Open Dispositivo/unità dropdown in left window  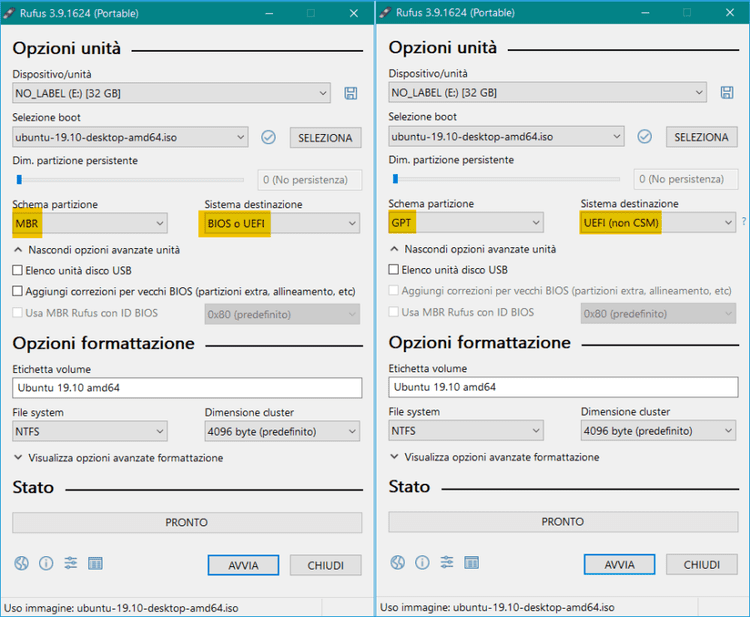[x=171, y=93]
